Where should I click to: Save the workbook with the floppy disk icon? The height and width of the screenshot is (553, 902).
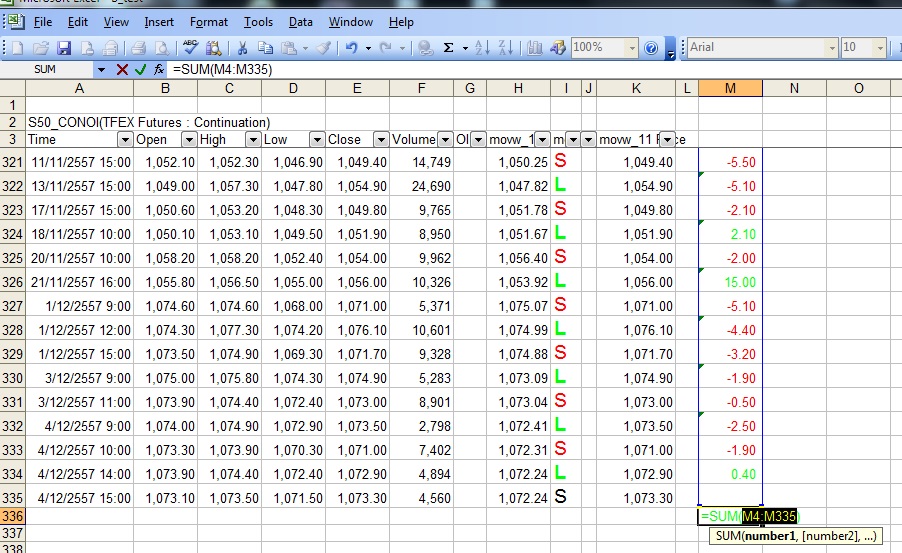64,48
